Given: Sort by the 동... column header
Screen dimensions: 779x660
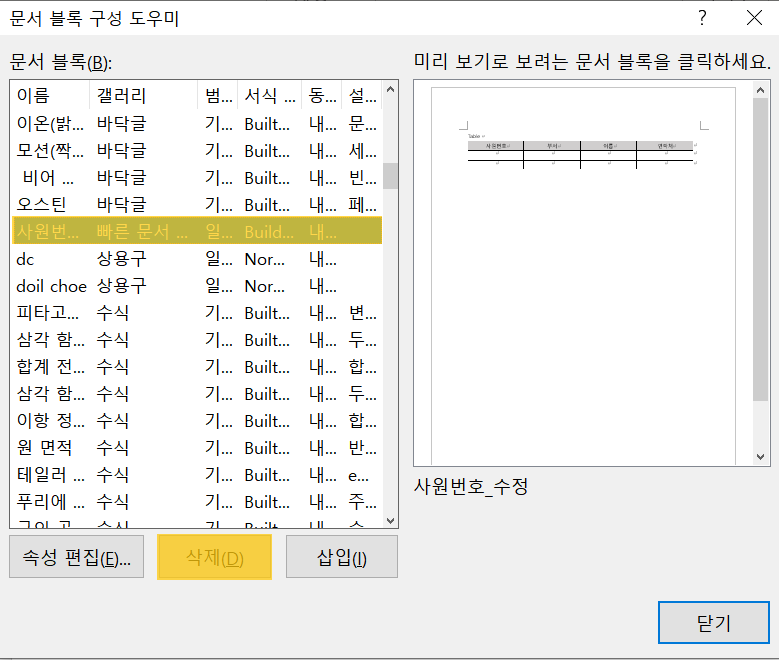Looking at the screenshot, I should tap(322, 95).
